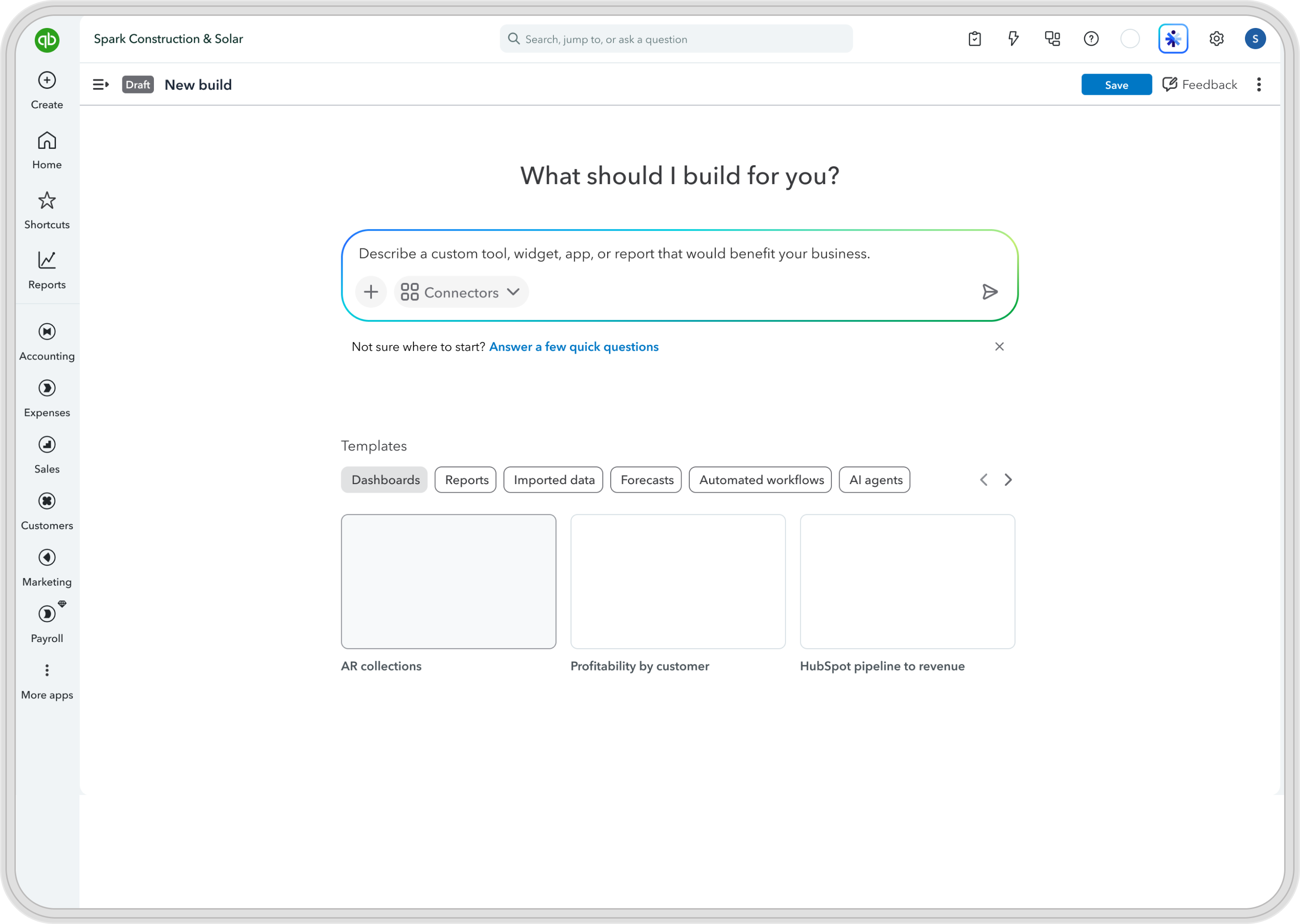1300x924 pixels.
Task: Open the Help question mark icon
Action: 1091,39
